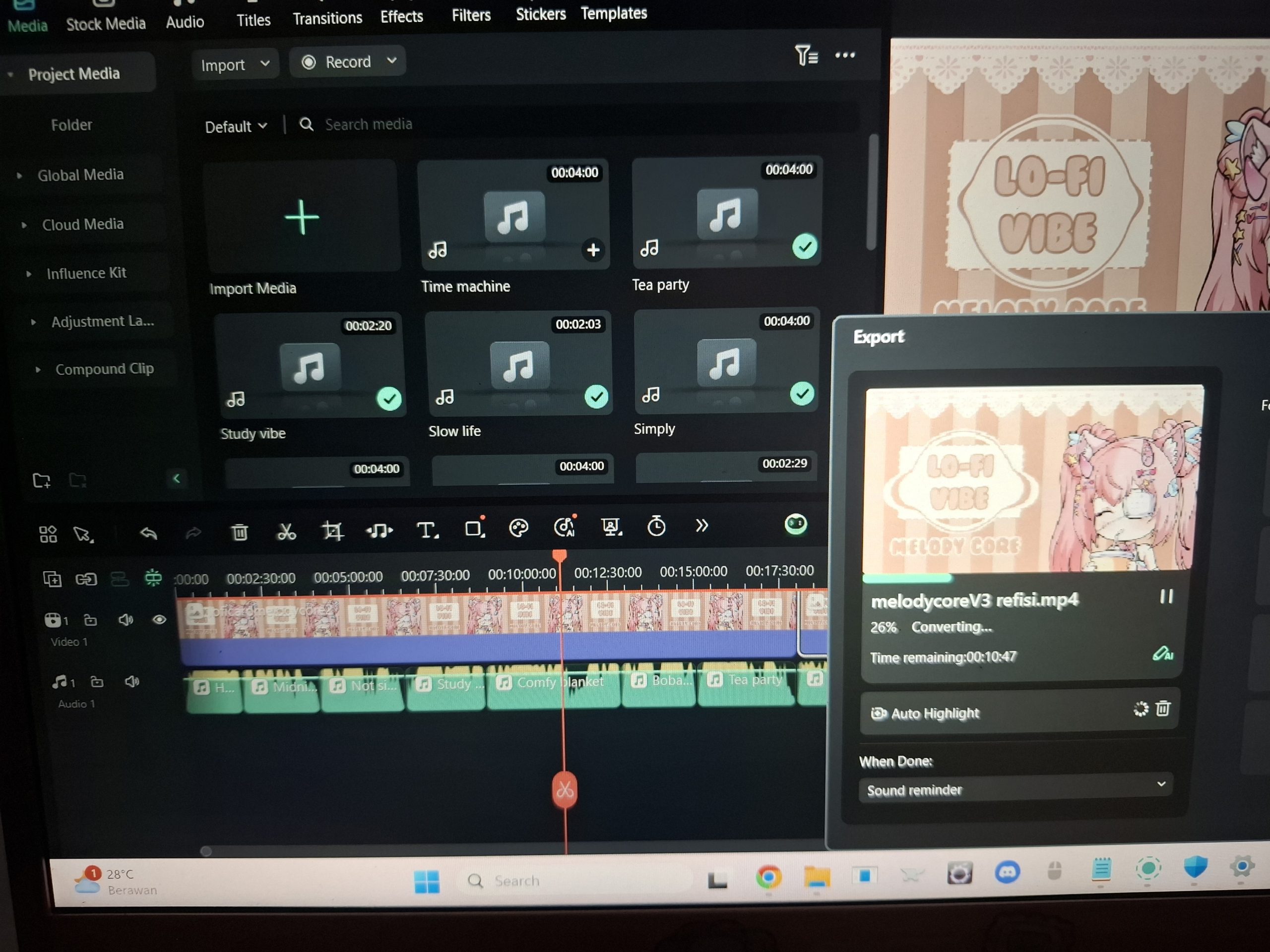
Task: Open the green AI assistant icon
Action: 796,524
